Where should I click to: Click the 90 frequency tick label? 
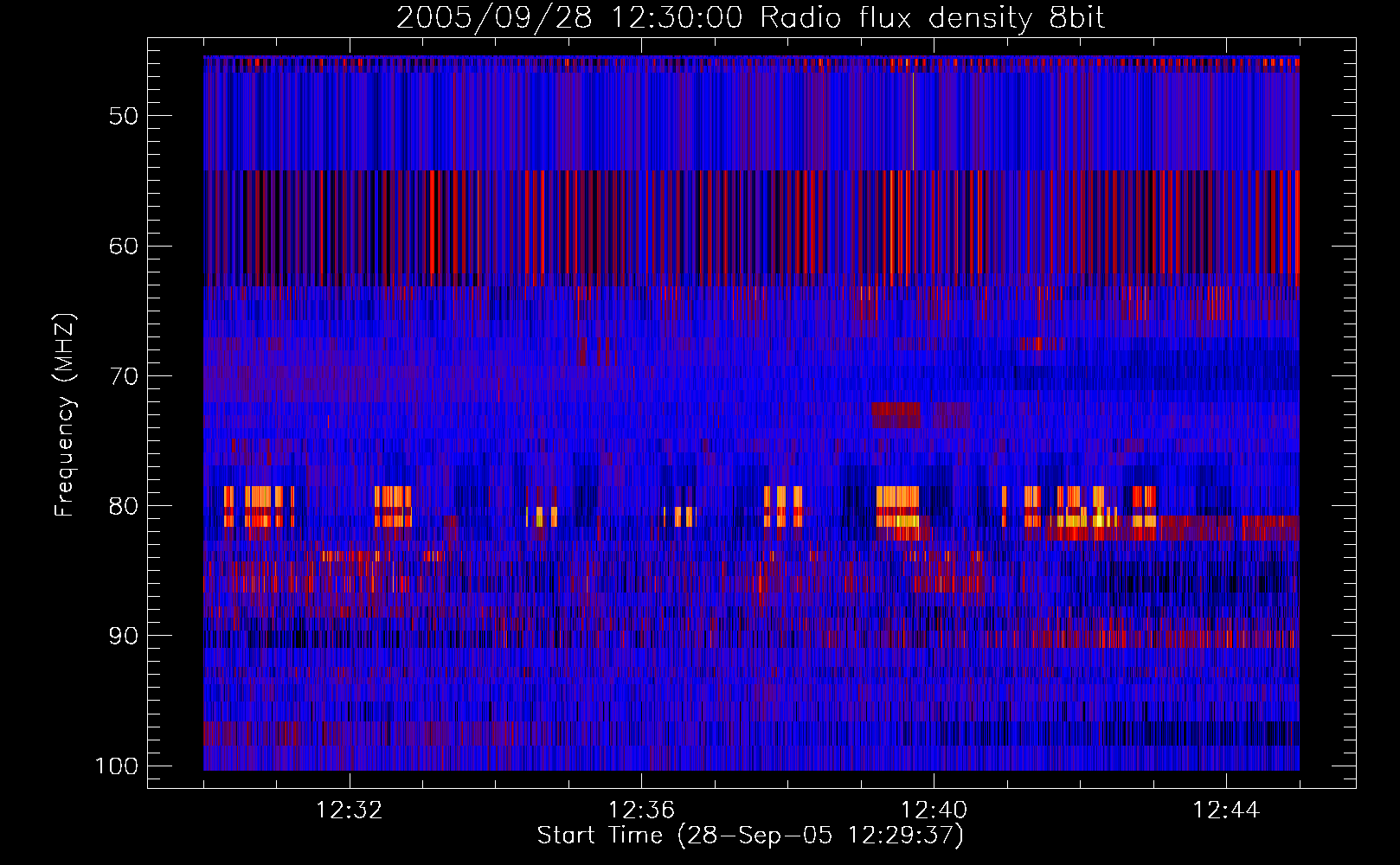124,636
